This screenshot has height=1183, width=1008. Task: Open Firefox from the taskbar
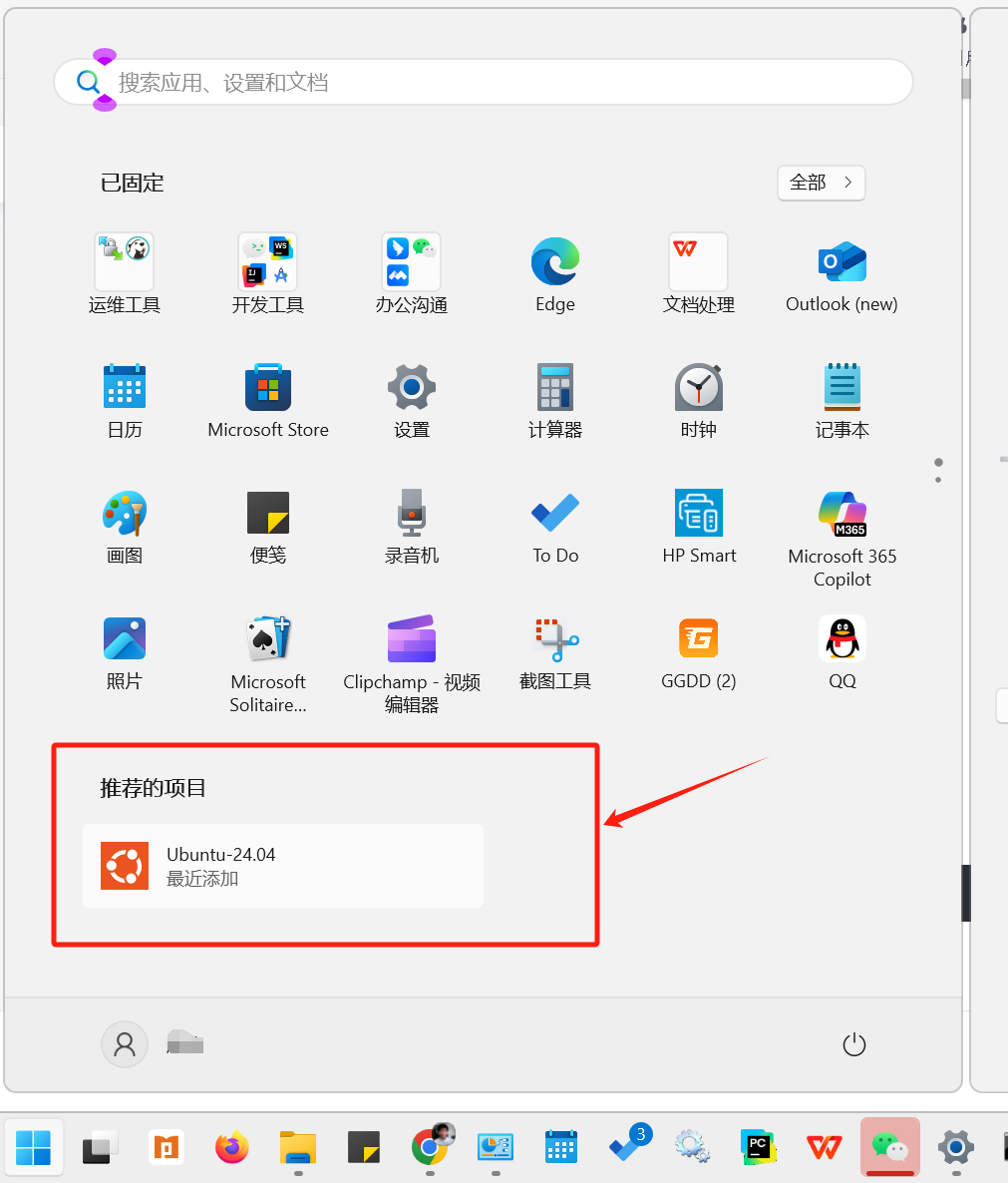pyautogui.click(x=231, y=1147)
